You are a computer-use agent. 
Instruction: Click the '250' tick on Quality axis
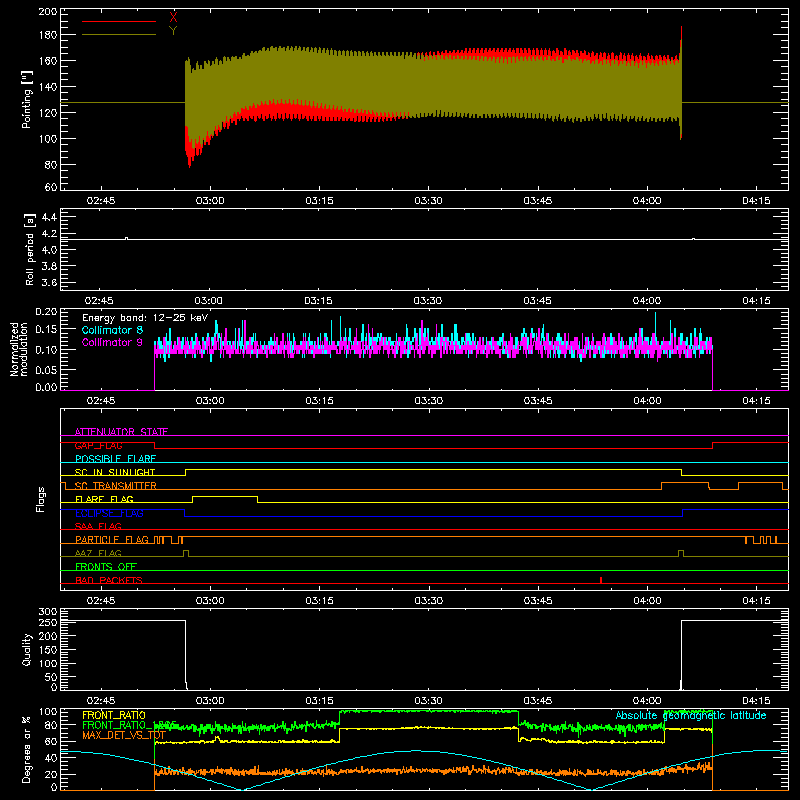tap(48, 622)
